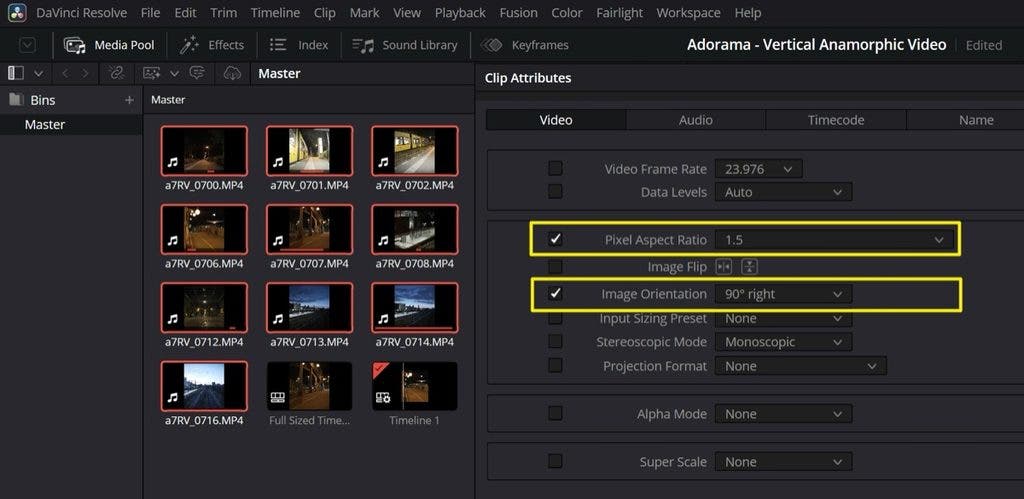Uncheck the Pixel Aspect Ratio checkbox

coord(555,240)
